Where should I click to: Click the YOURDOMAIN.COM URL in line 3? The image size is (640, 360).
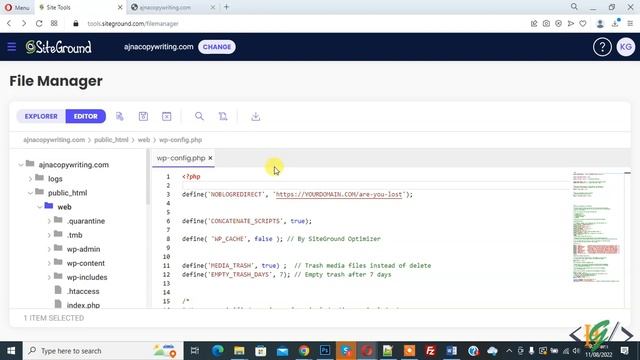pos(339,194)
